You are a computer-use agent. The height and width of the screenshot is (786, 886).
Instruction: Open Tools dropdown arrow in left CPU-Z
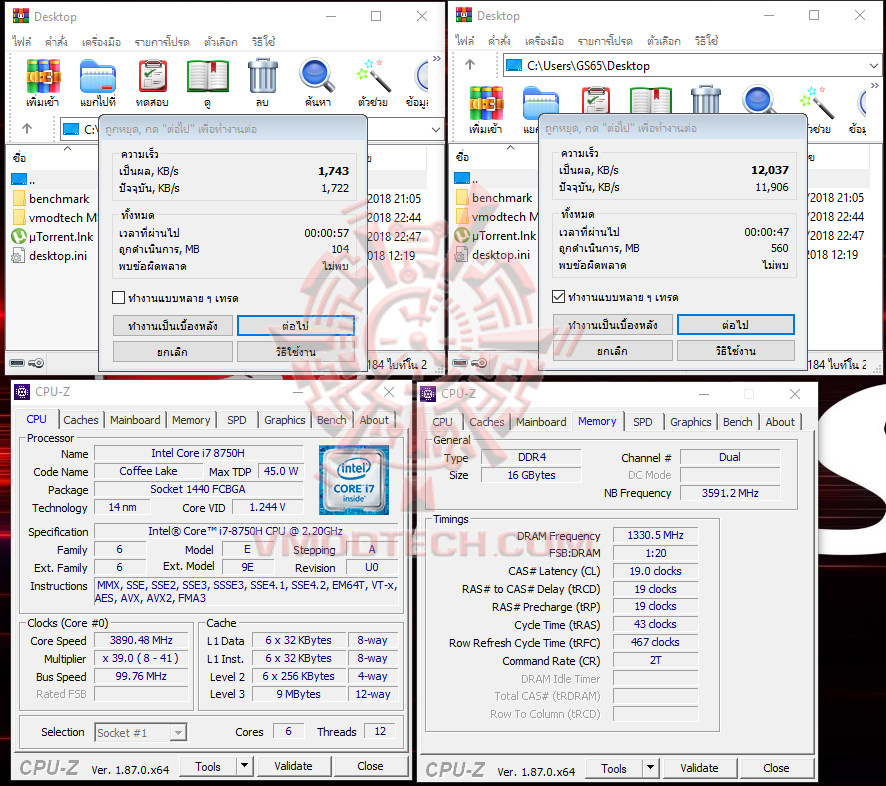[x=245, y=766]
